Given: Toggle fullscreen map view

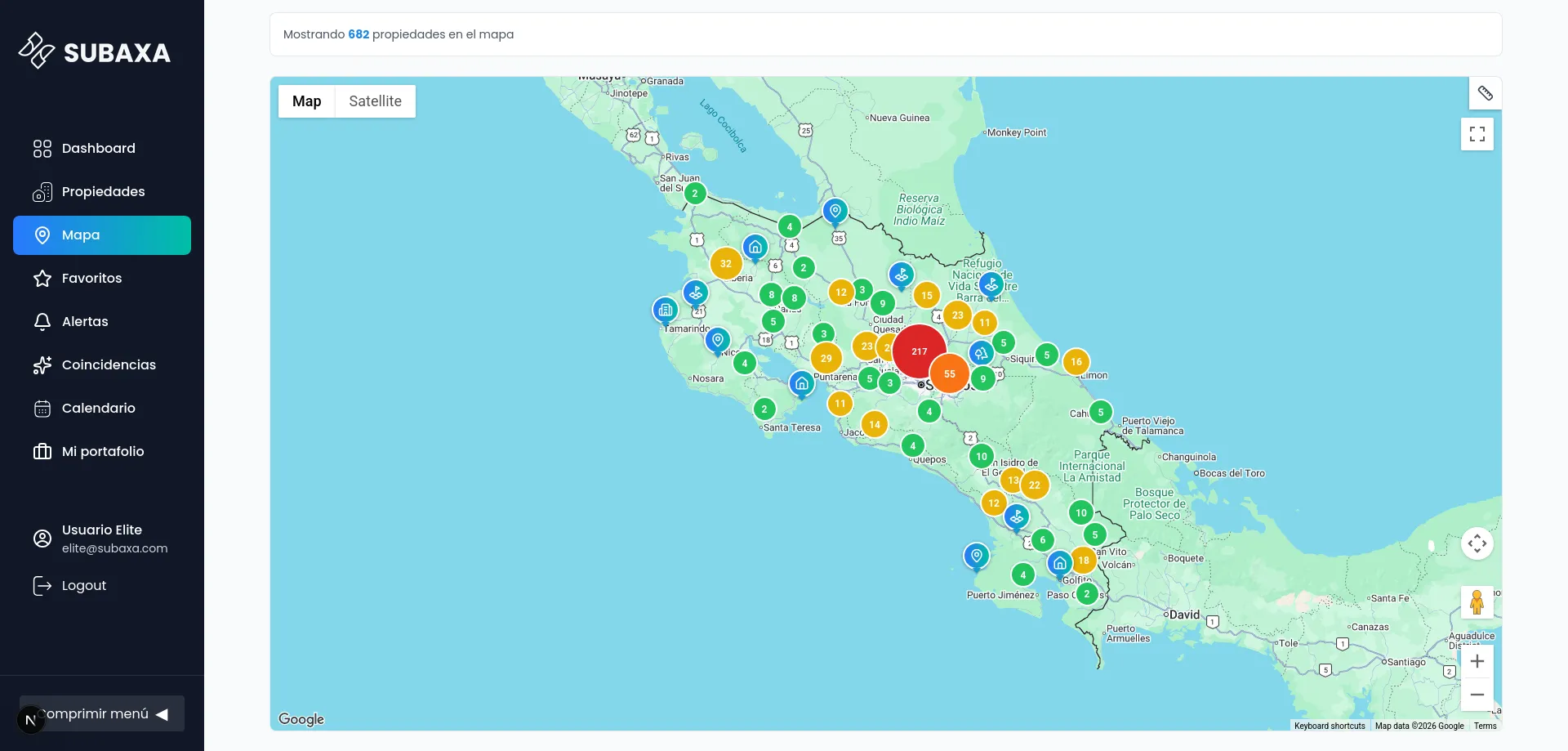Looking at the screenshot, I should [1477, 134].
